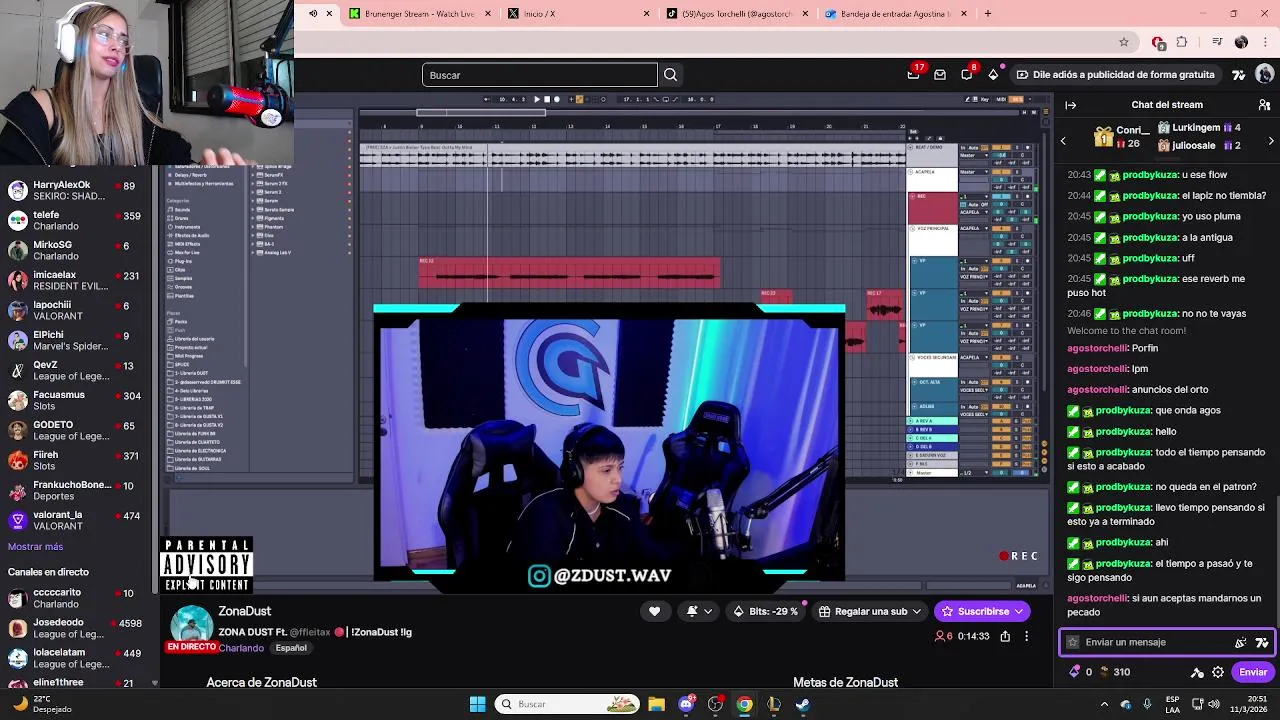Expand Mostrar más in followed channels
The height and width of the screenshot is (720, 1280).
coord(35,547)
